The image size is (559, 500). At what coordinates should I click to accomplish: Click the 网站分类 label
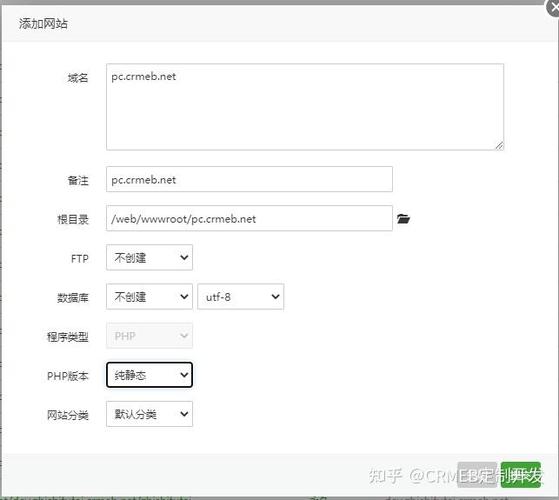68,415
